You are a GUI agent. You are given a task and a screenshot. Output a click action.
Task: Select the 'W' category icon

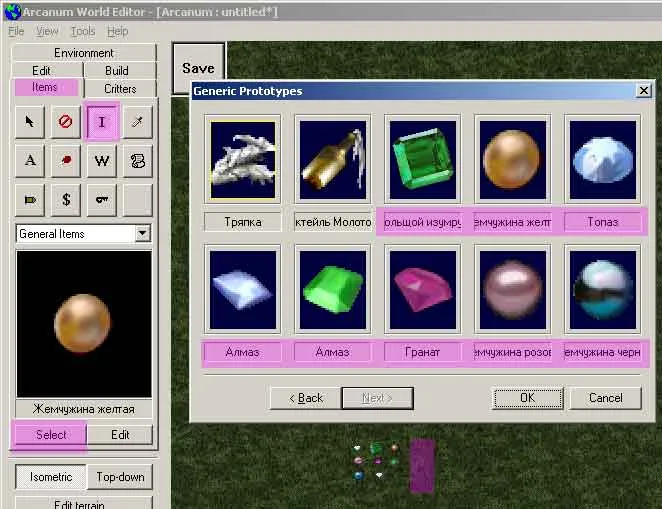pyautogui.click(x=102, y=161)
